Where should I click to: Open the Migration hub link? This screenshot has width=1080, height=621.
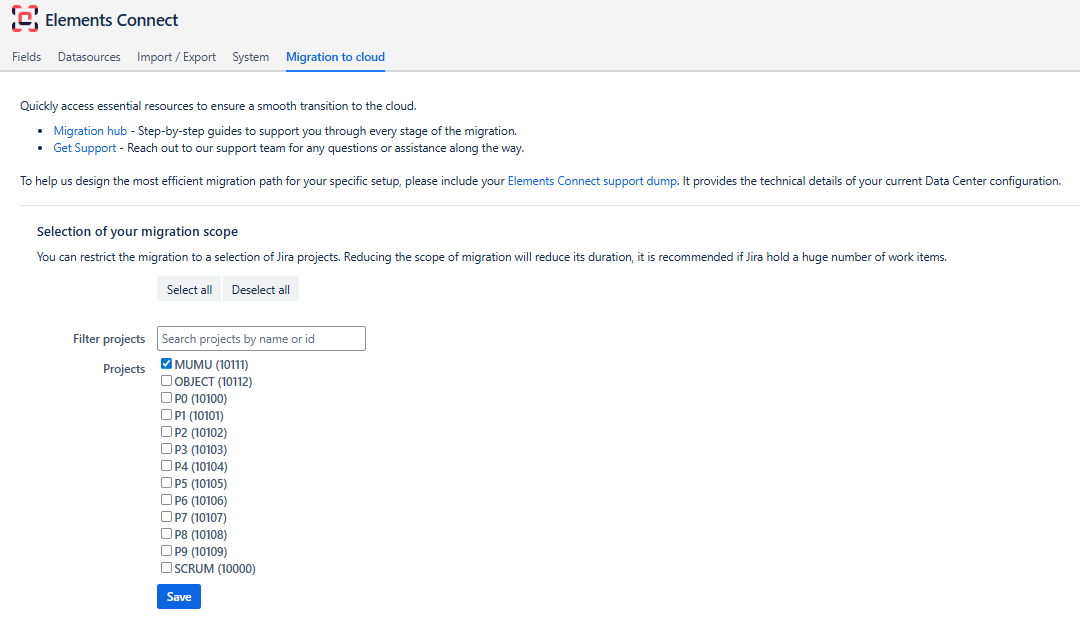[x=90, y=131]
